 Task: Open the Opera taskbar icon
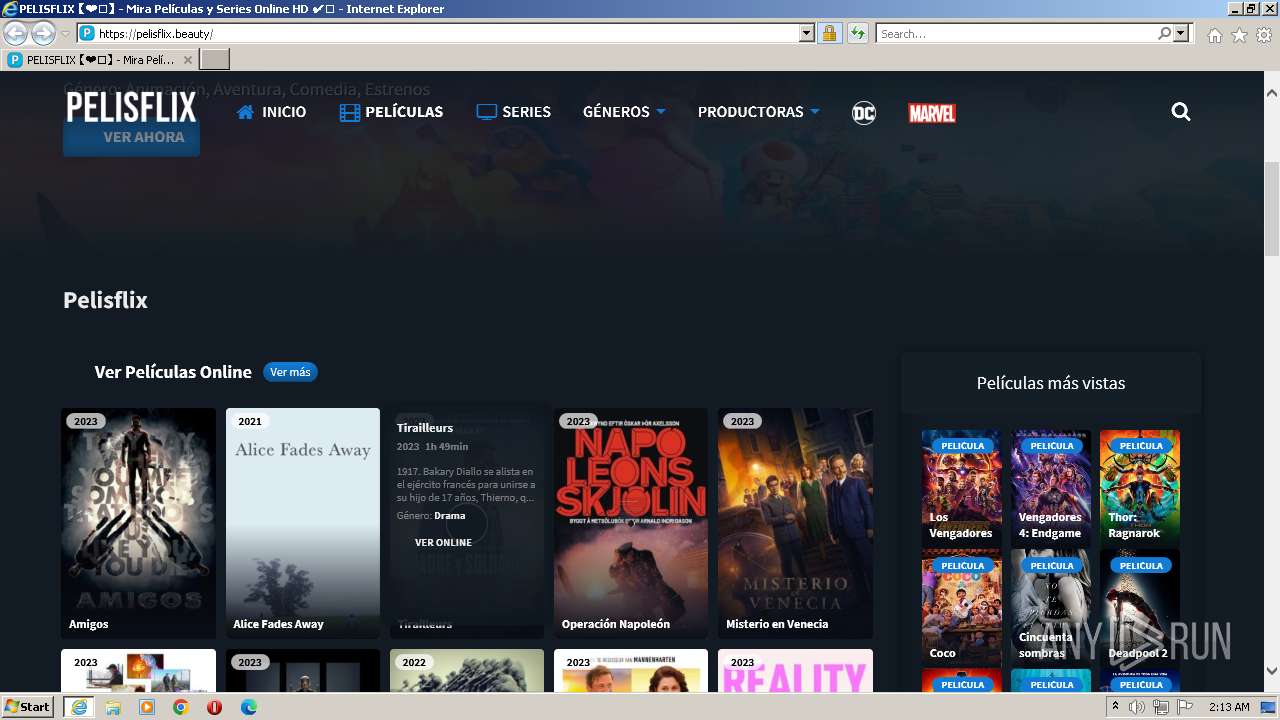point(215,707)
